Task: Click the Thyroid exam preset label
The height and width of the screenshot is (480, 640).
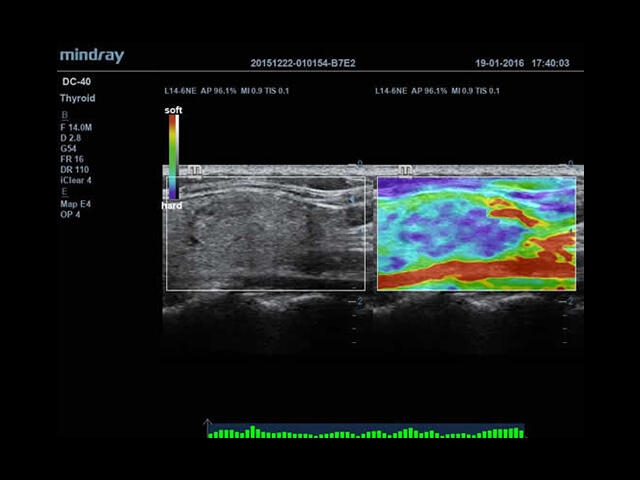Action: (78, 99)
